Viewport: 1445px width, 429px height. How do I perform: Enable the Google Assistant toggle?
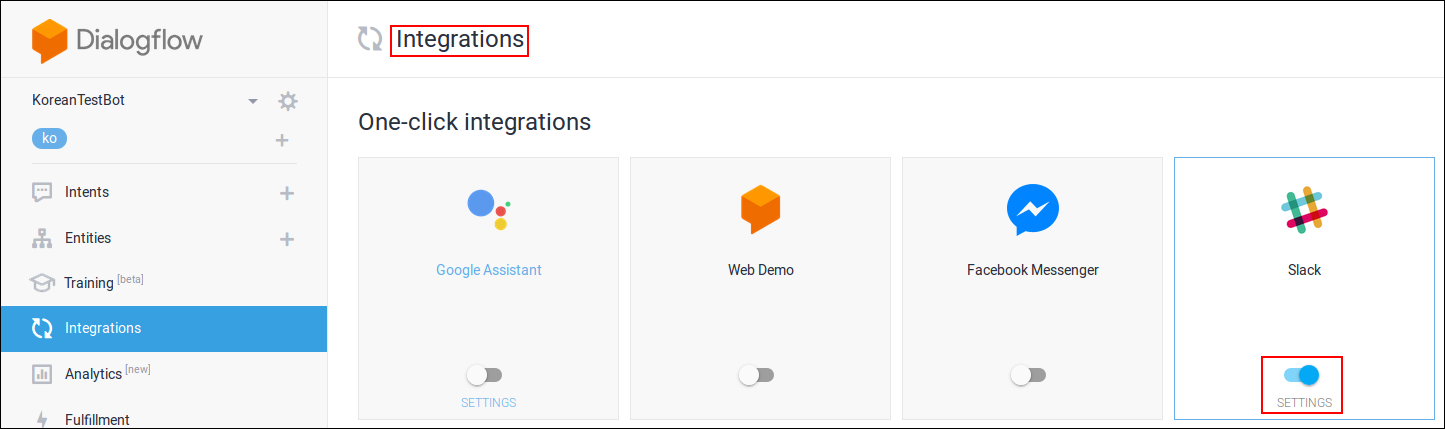[x=485, y=375]
